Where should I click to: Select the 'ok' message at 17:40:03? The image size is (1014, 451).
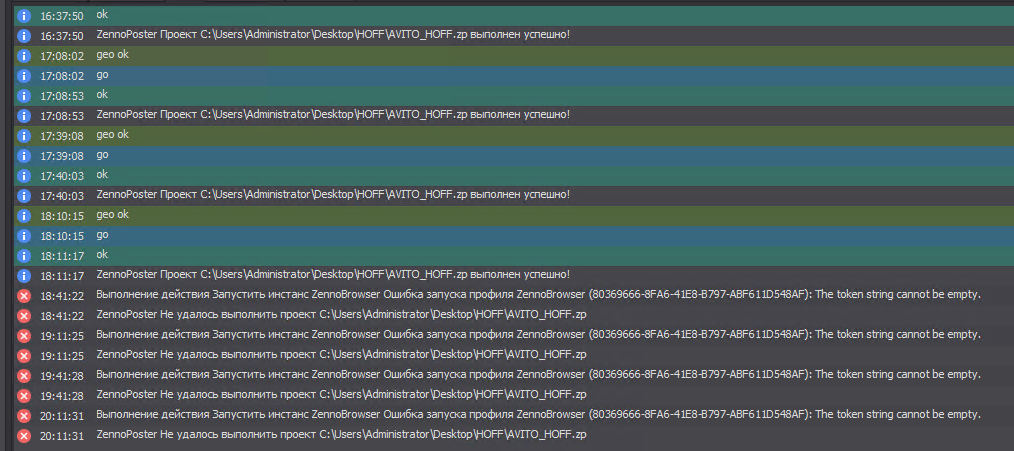(102, 175)
